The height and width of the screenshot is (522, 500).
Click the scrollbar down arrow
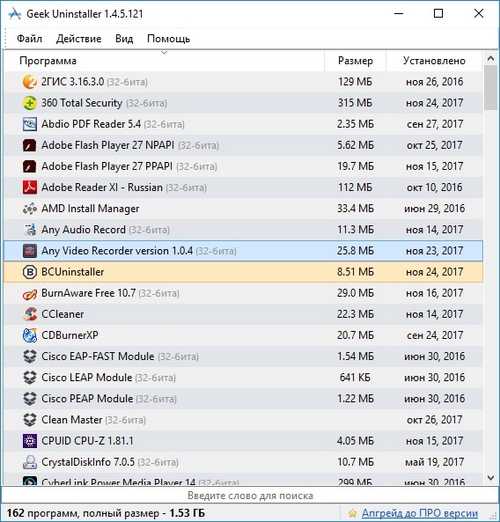click(491, 478)
